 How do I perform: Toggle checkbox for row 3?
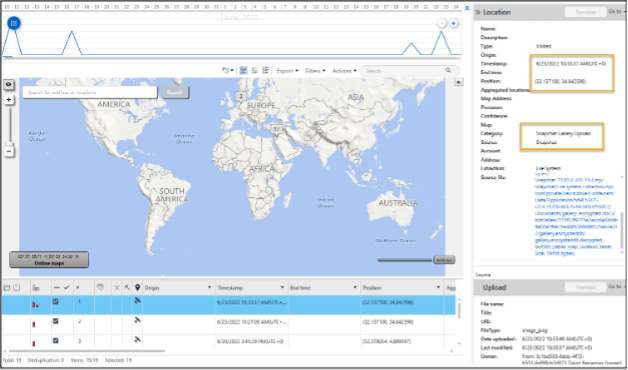(x=56, y=340)
